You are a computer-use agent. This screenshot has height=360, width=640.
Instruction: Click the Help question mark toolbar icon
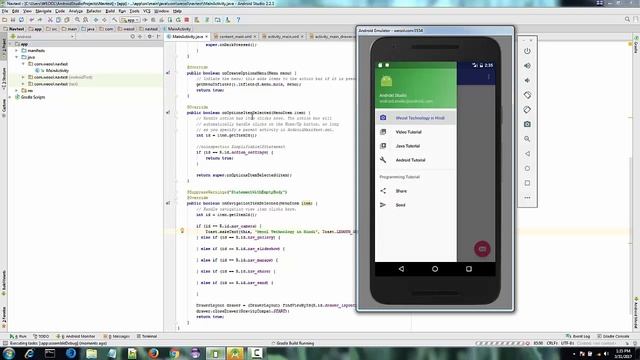tap(238, 20)
